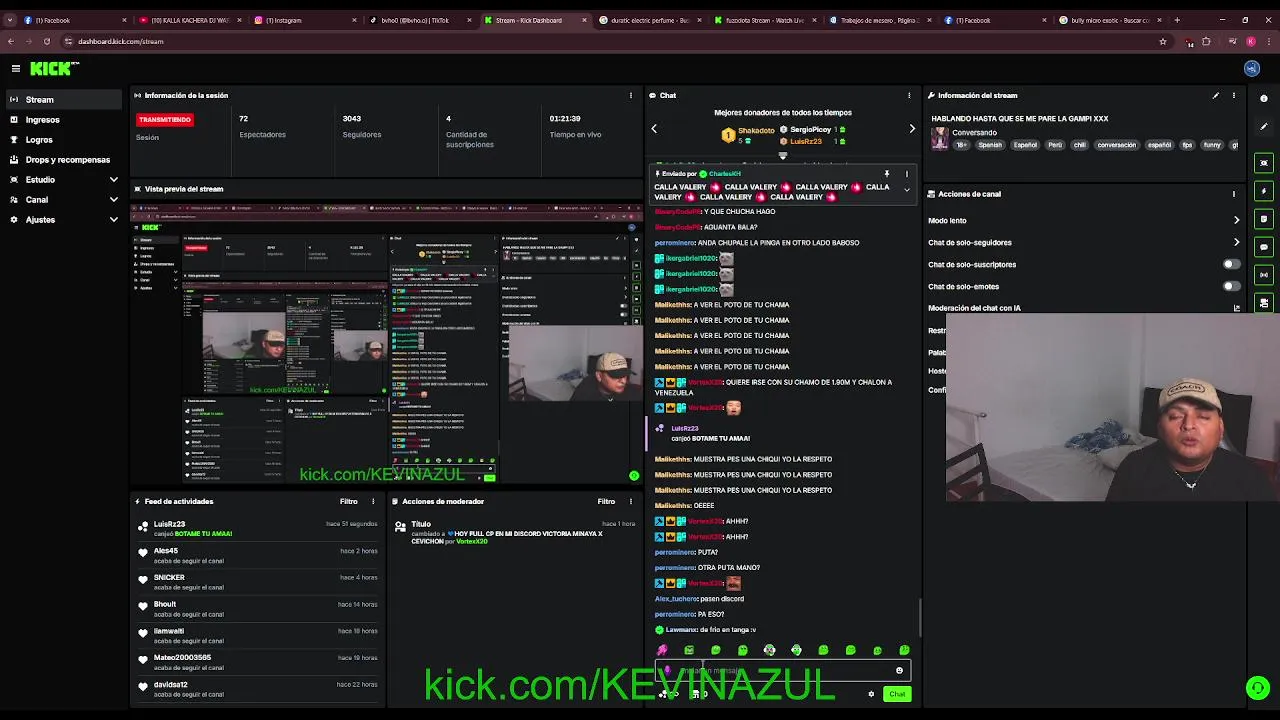Open the Filtro options in Feed de actividades

tap(348, 502)
